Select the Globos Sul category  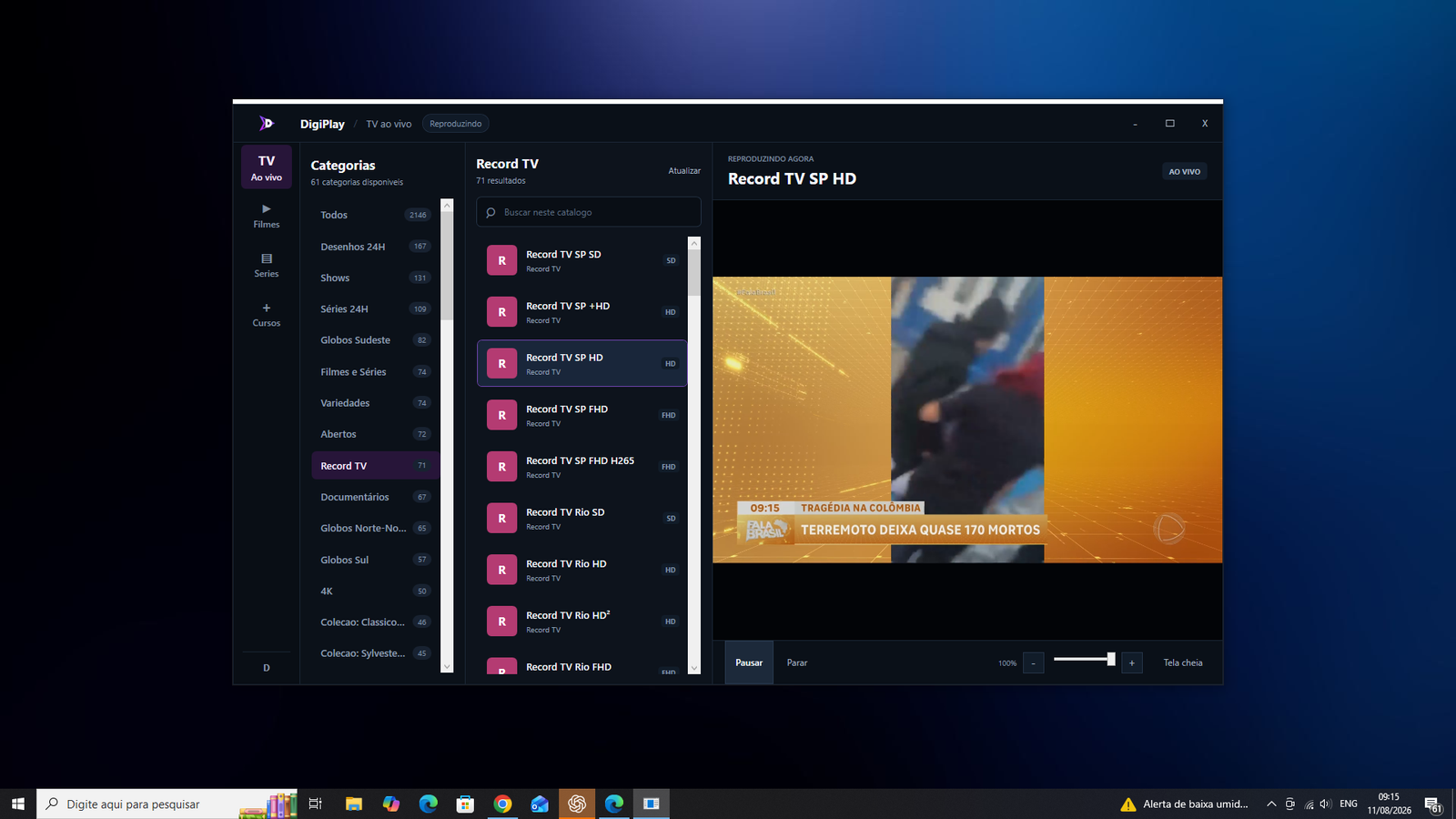coord(375,560)
